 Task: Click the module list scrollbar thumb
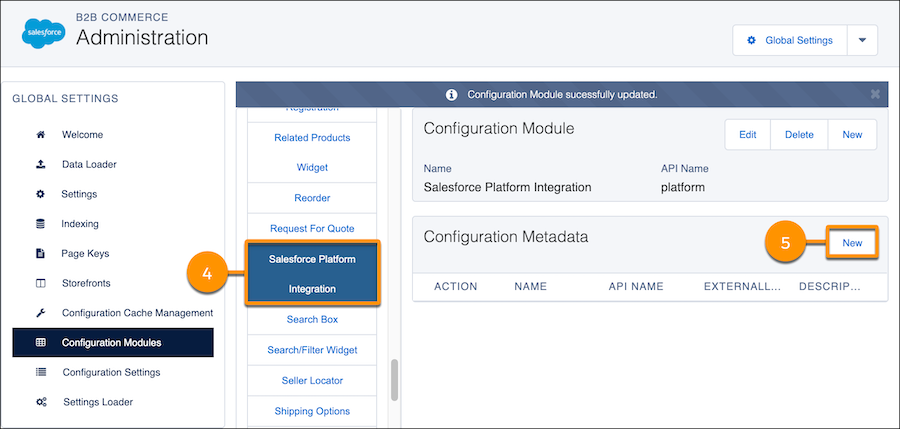point(394,380)
